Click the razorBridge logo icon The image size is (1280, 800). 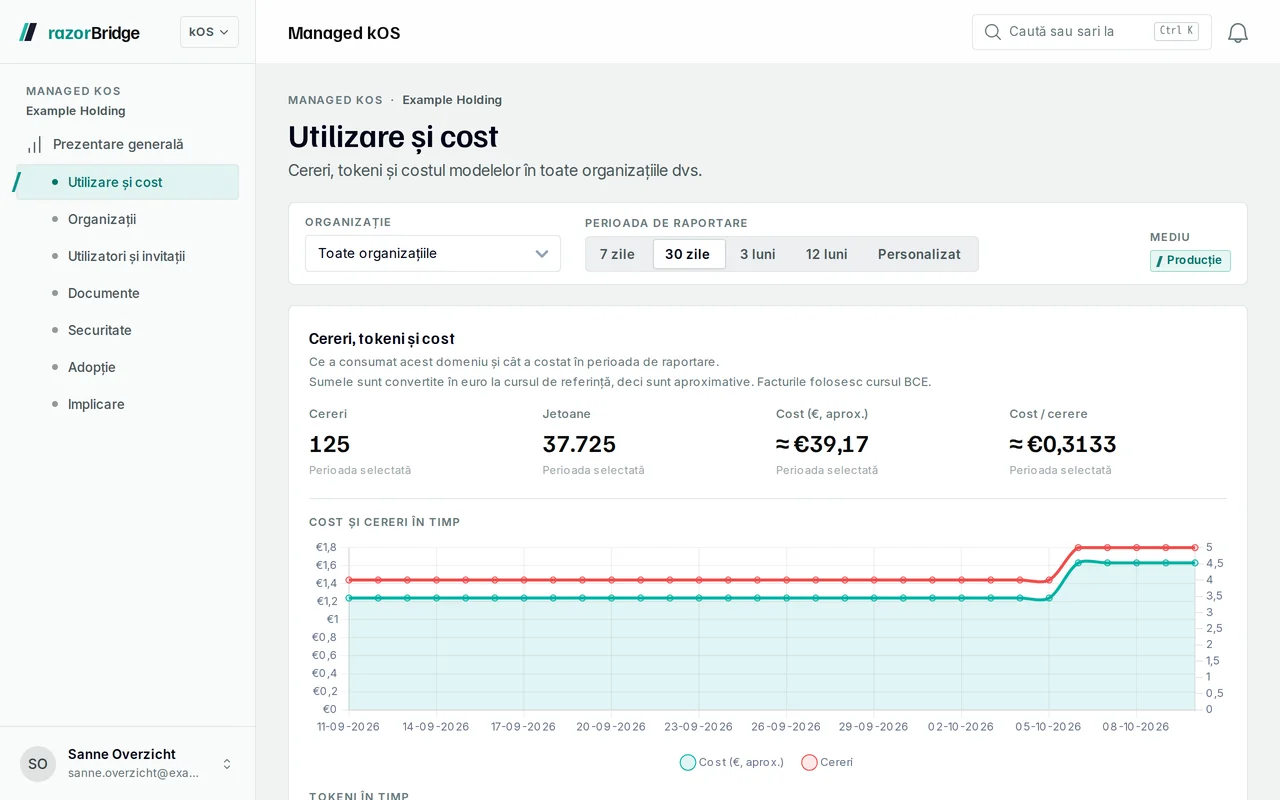(28, 32)
